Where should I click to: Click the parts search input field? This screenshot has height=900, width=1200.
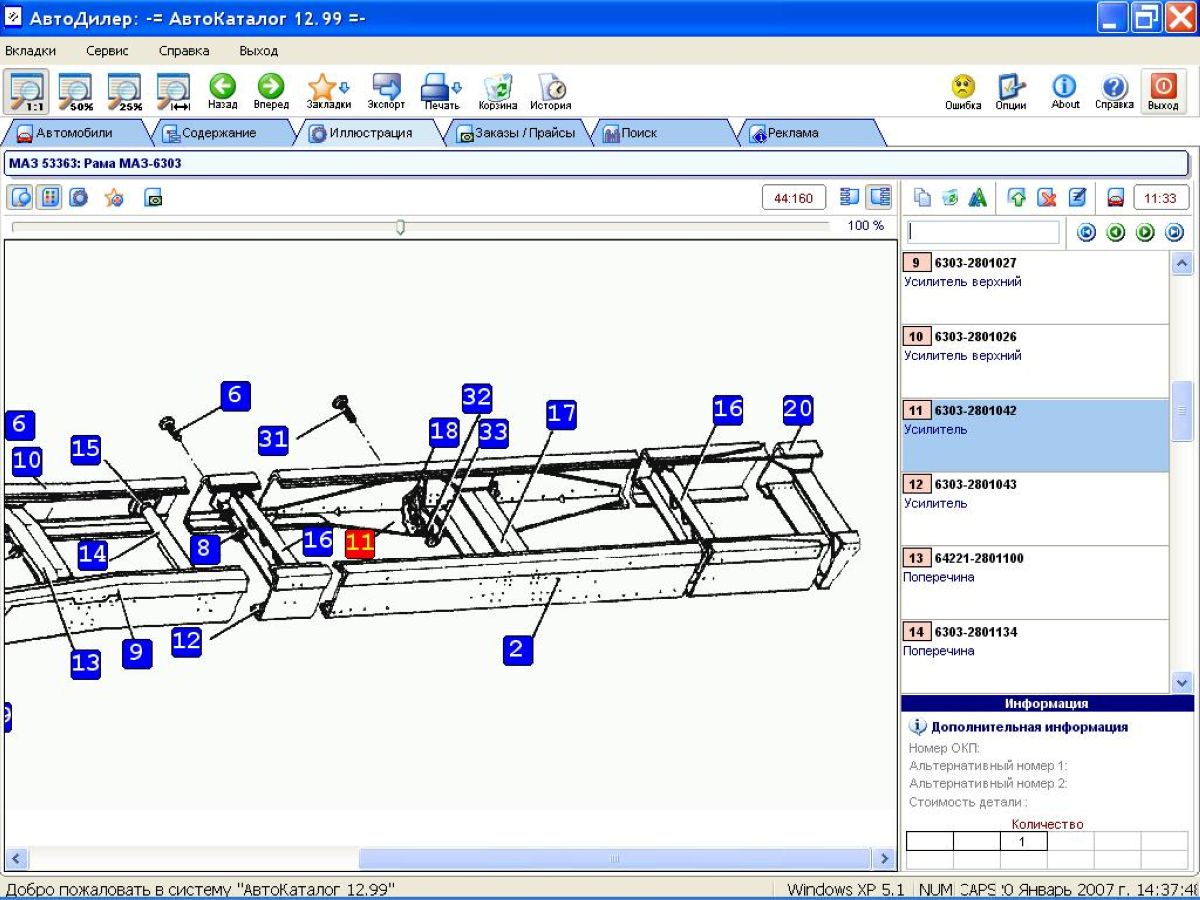tap(983, 232)
